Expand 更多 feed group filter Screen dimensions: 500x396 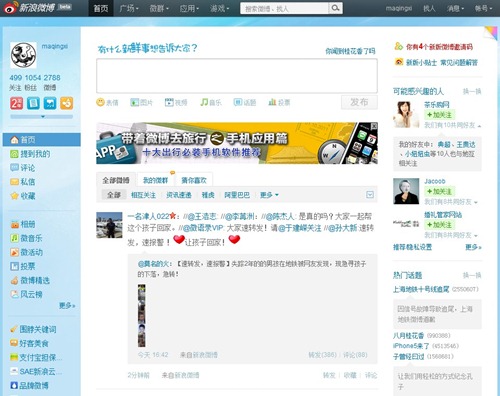269,195
